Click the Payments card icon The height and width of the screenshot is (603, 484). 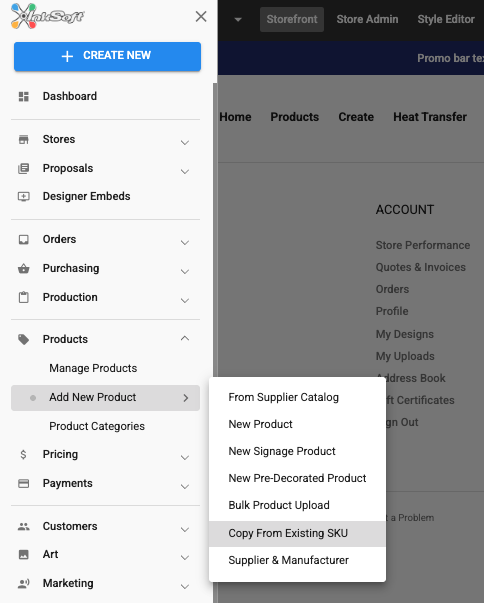coord(24,483)
